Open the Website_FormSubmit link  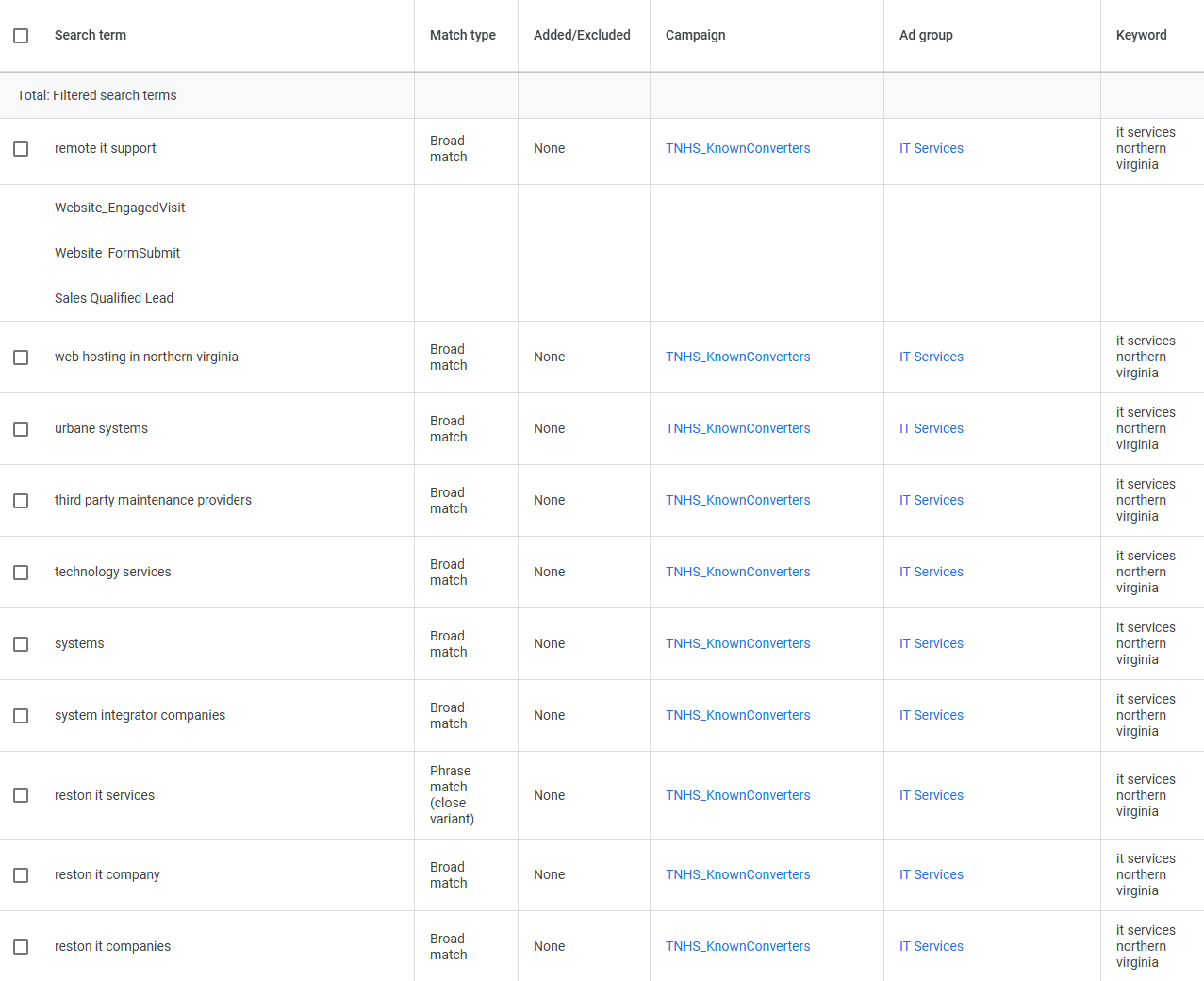click(117, 253)
